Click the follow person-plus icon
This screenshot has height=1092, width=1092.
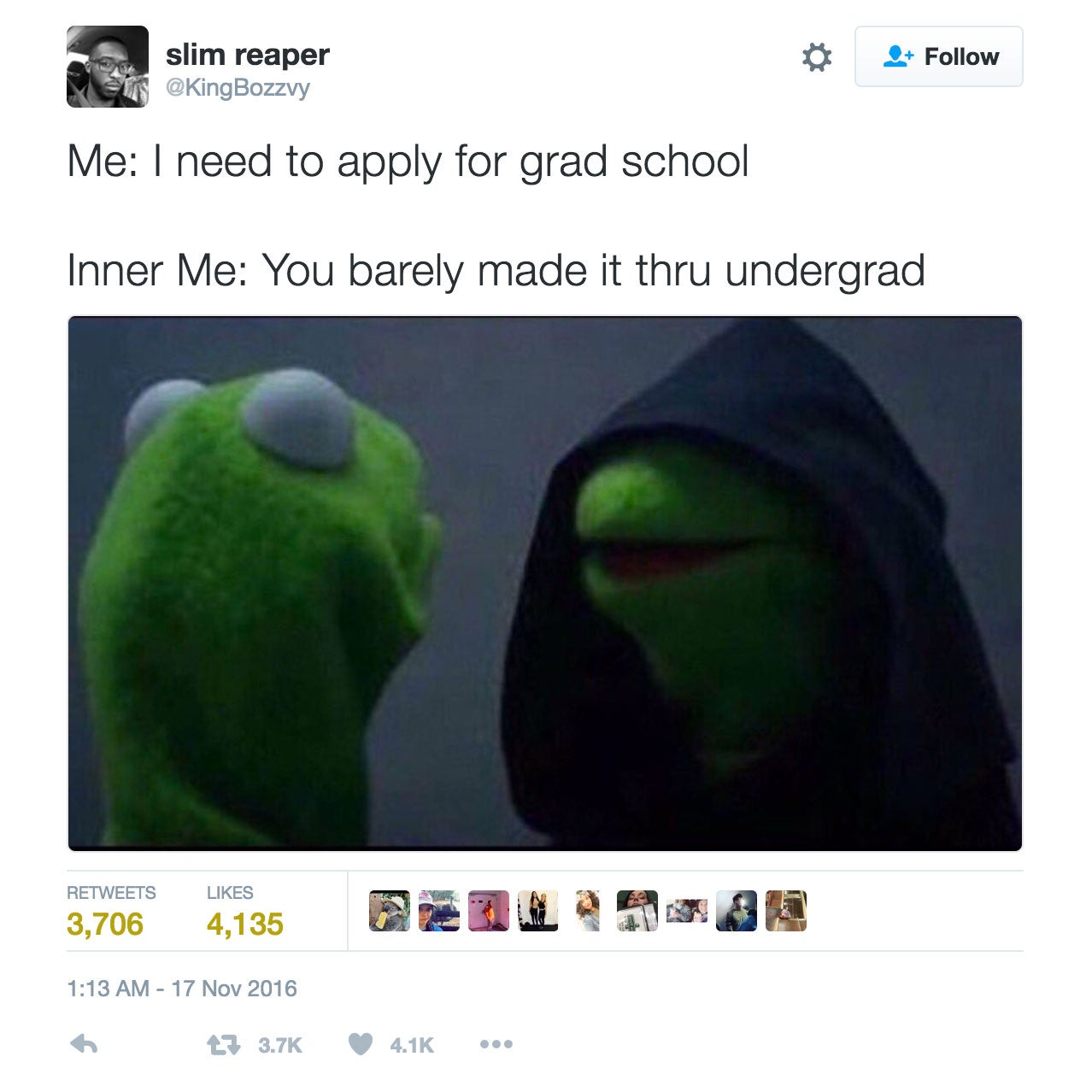[x=898, y=56]
